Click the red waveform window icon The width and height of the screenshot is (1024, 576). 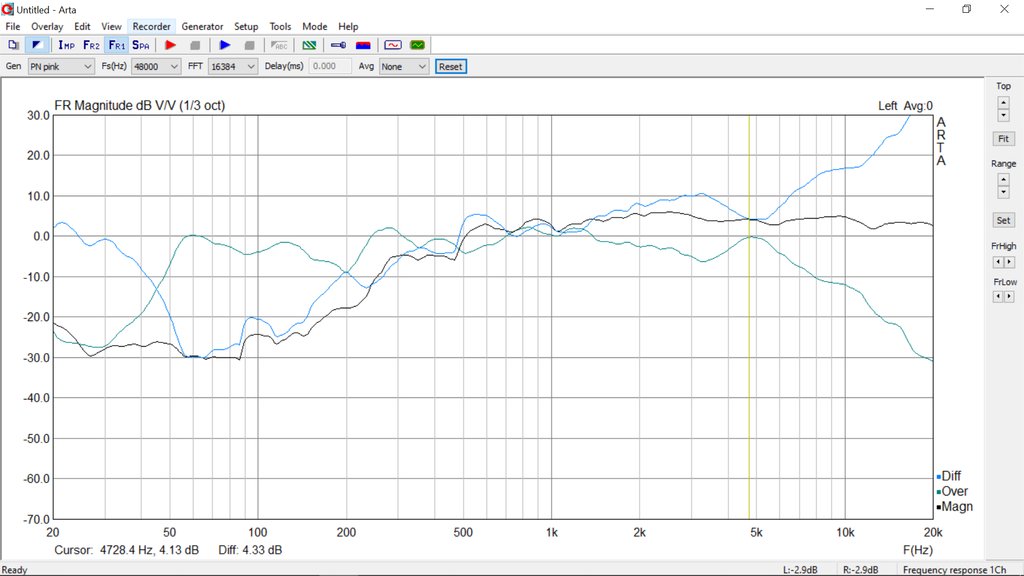point(393,45)
